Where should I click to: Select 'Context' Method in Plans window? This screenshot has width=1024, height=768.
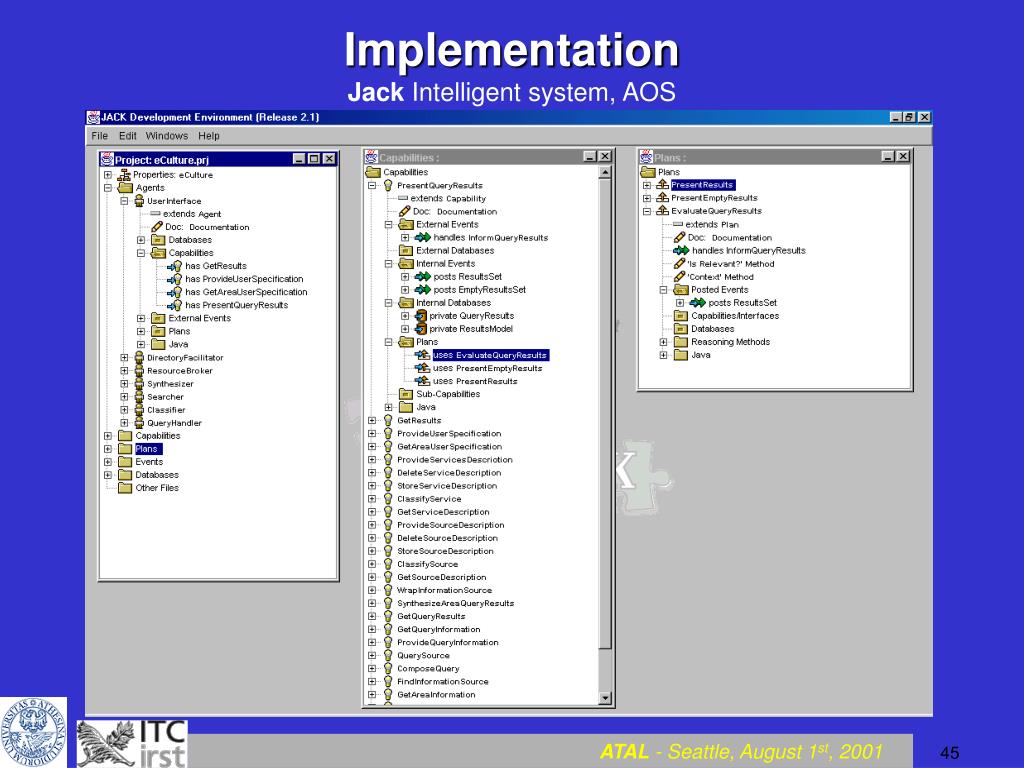(720, 277)
